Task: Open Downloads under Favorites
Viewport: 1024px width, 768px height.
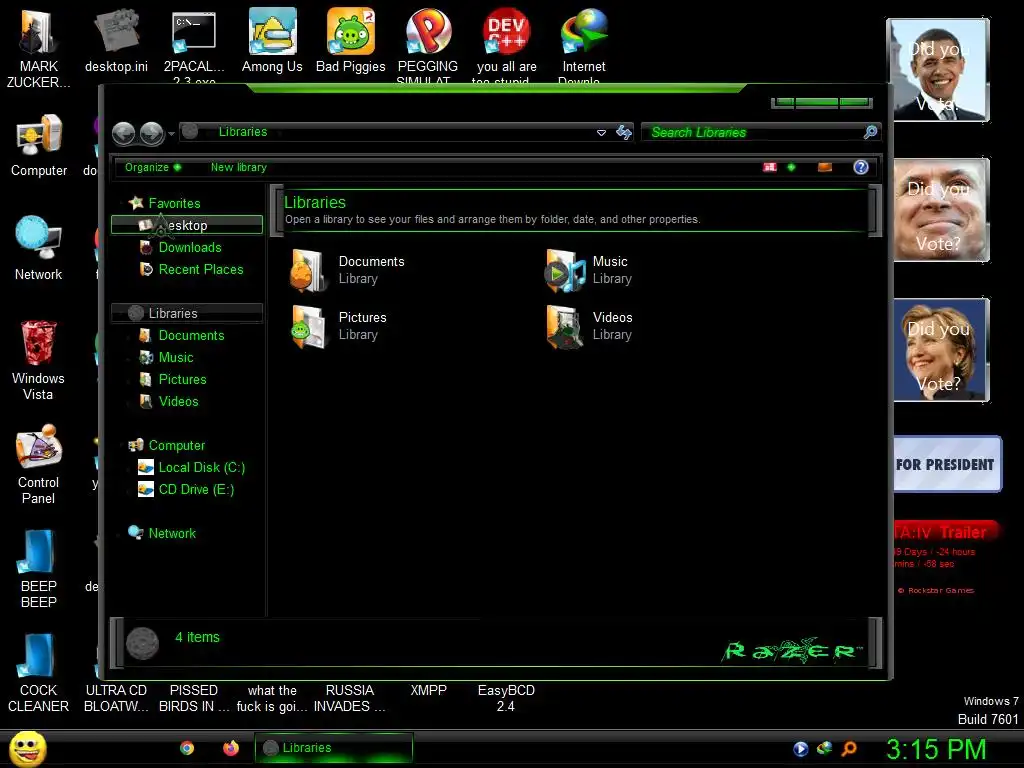Action: click(189, 248)
